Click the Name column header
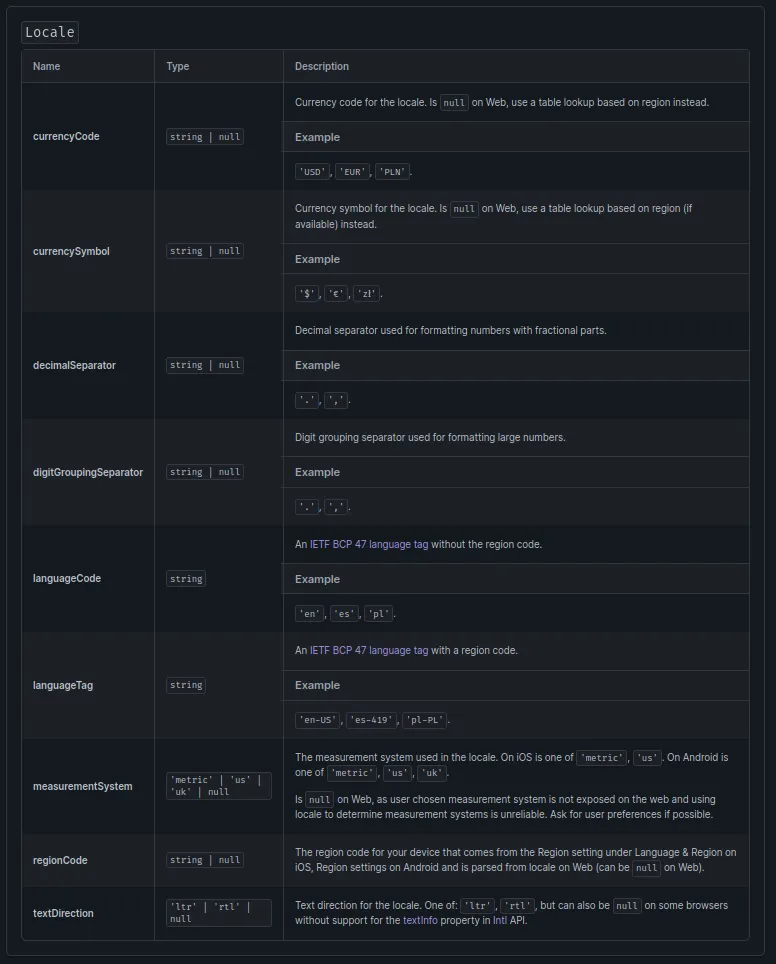 point(46,66)
